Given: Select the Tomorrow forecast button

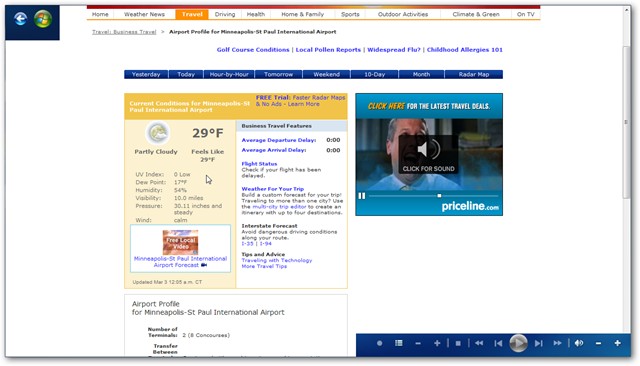Looking at the screenshot, I should (278, 74).
